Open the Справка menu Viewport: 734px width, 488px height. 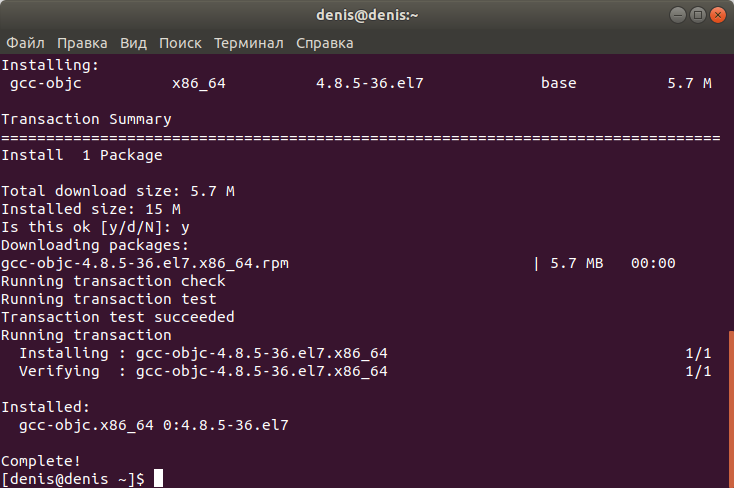[x=324, y=43]
